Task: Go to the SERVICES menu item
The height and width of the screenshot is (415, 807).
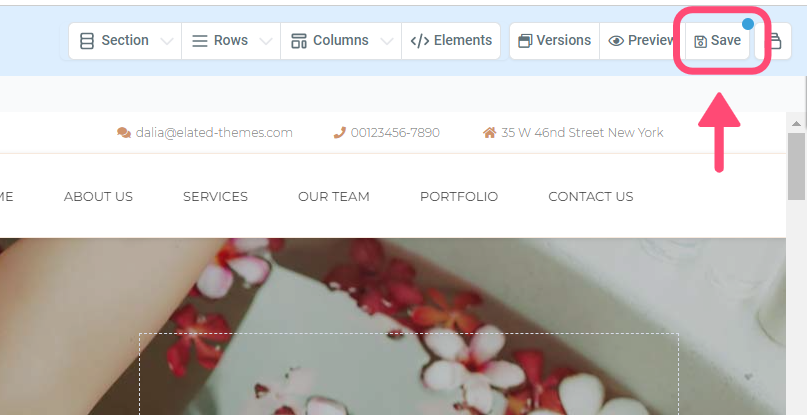Action: [215, 196]
